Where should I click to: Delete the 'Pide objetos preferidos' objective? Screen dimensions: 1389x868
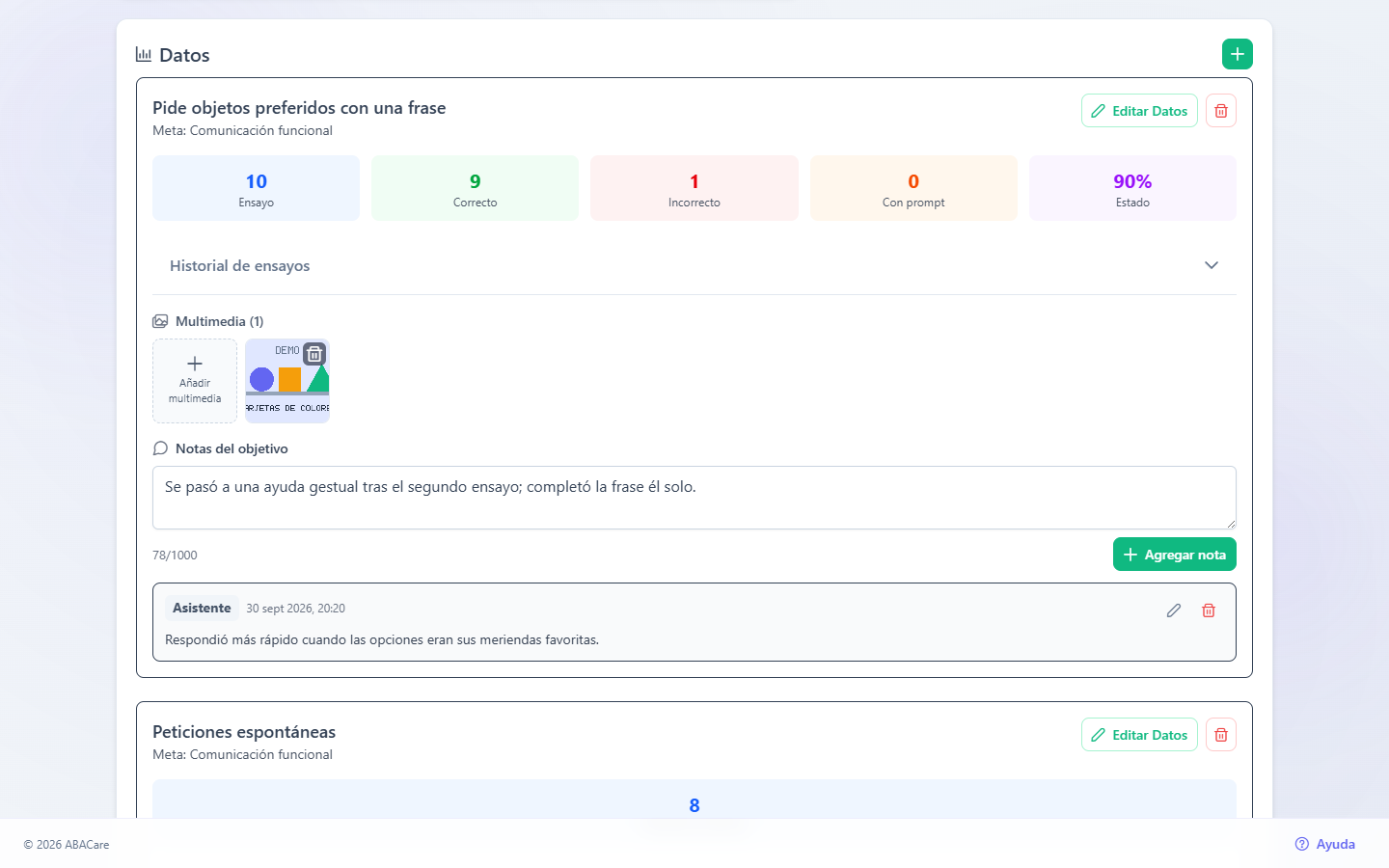pos(1221,111)
